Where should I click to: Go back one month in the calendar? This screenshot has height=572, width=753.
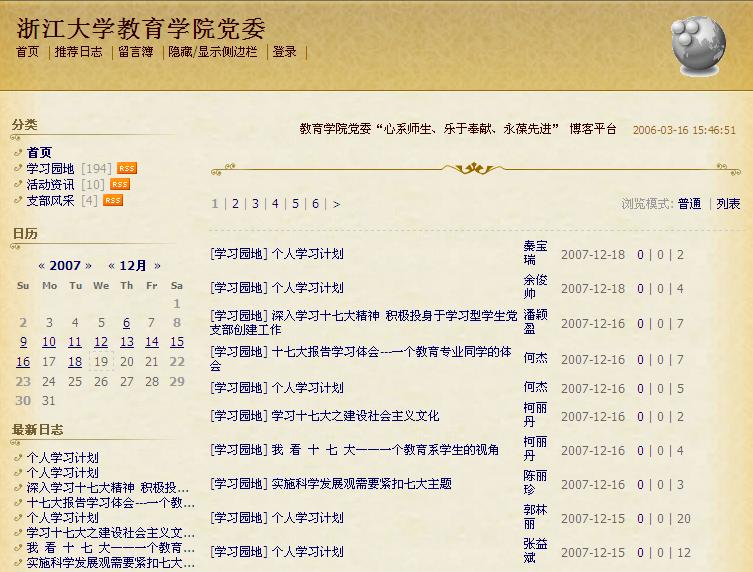click(112, 266)
